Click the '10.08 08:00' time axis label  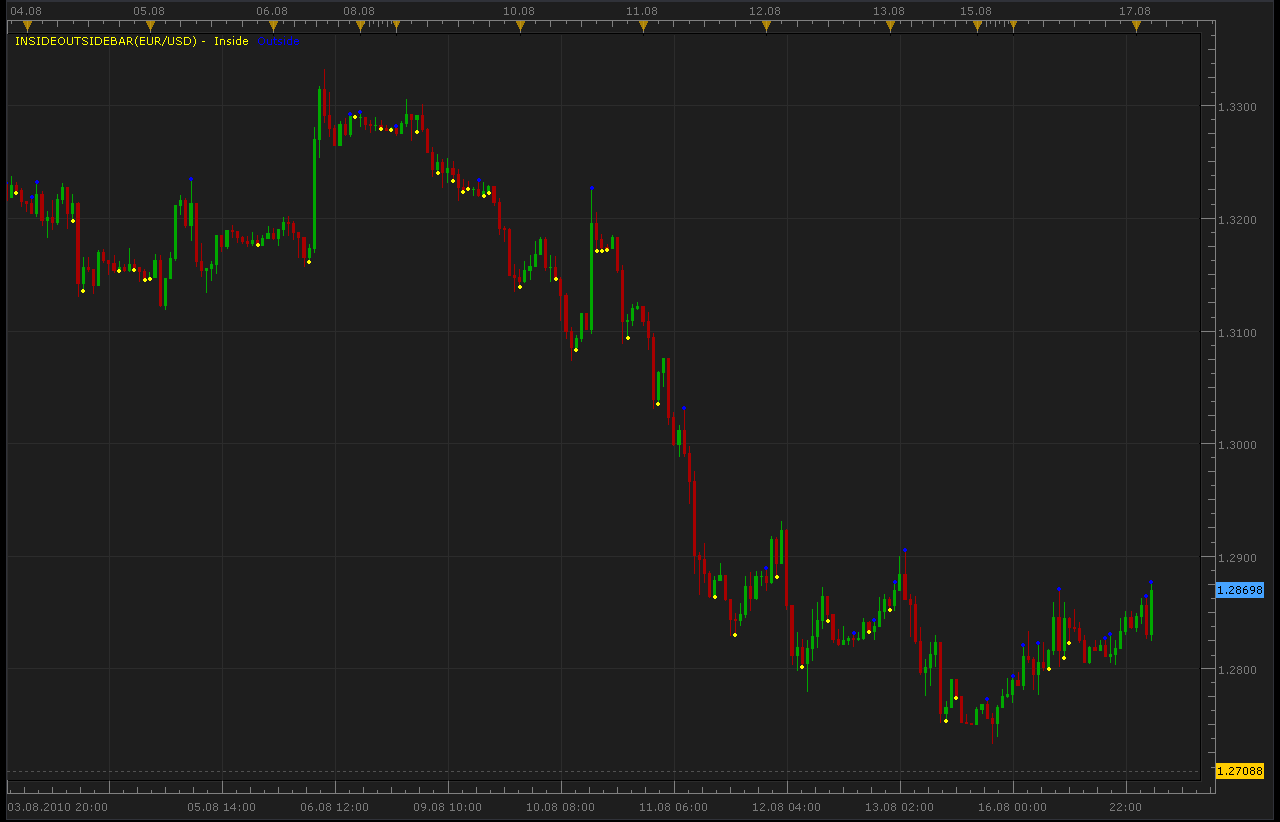(x=561, y=807)
